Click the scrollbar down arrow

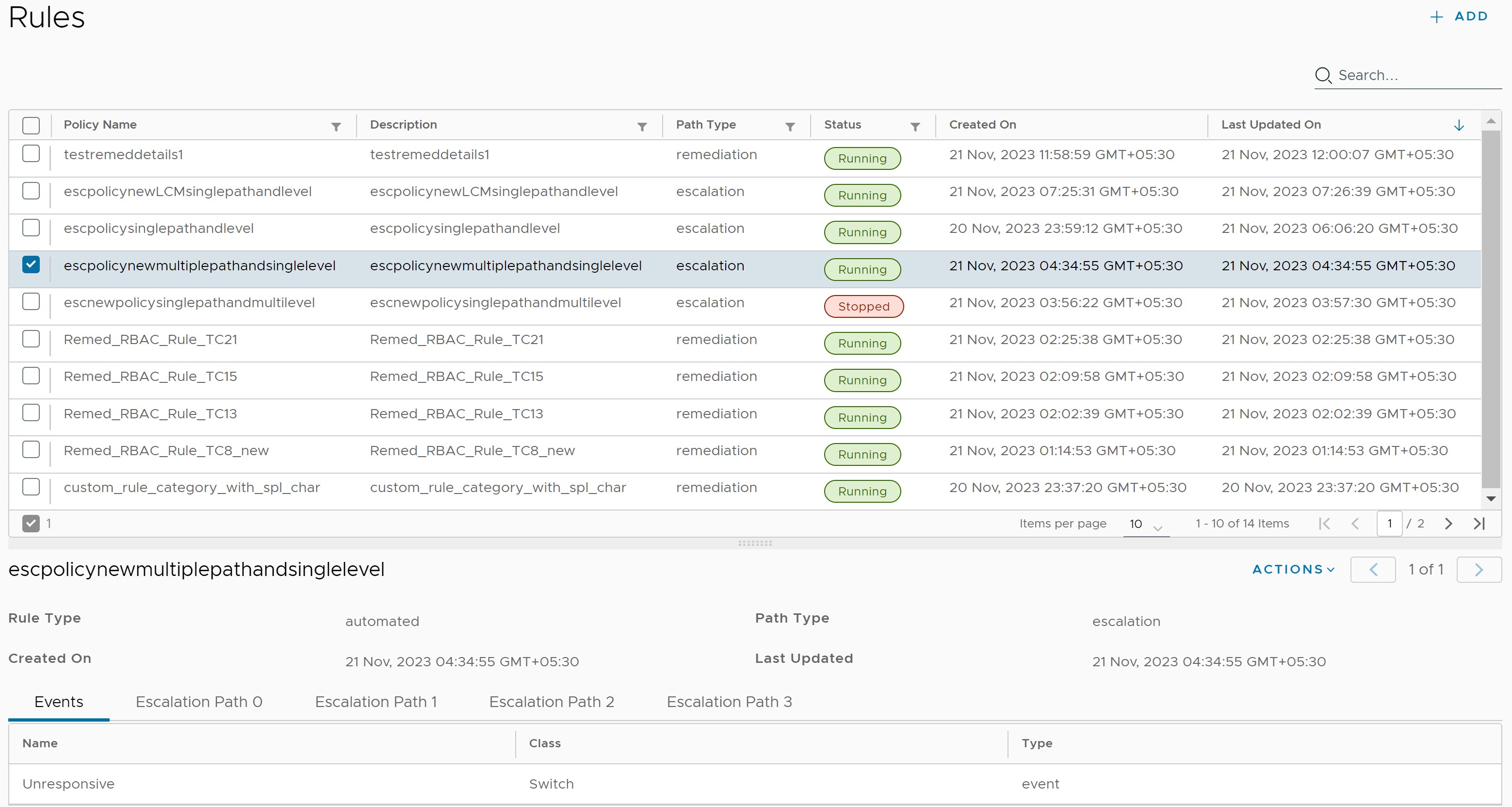click(x=1490, y=499)
